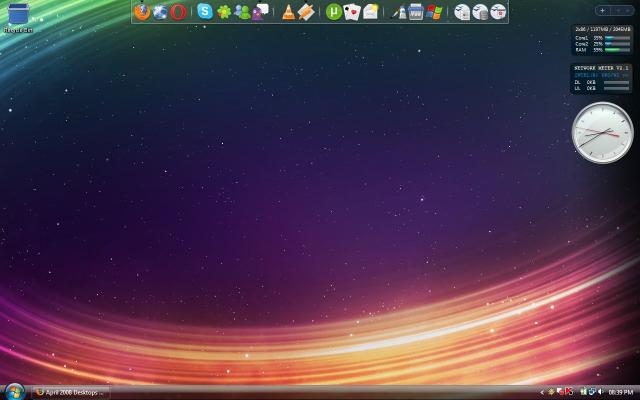Viewport: 640px width, 400px height.
Task: Launch Firefox from the top dock
Action: [142, 12]
